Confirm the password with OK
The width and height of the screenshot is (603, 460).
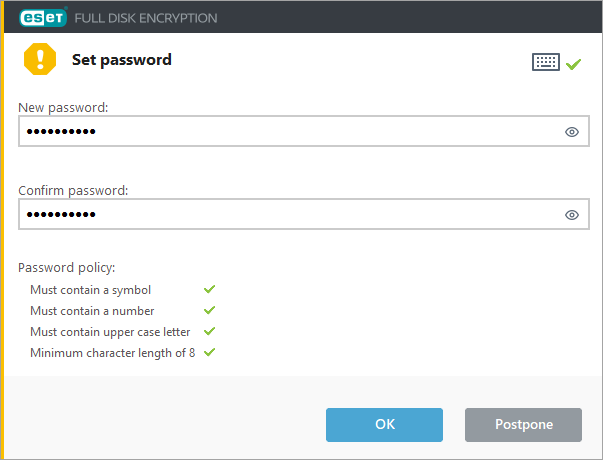pyautogui.click(x=384, y=425)
